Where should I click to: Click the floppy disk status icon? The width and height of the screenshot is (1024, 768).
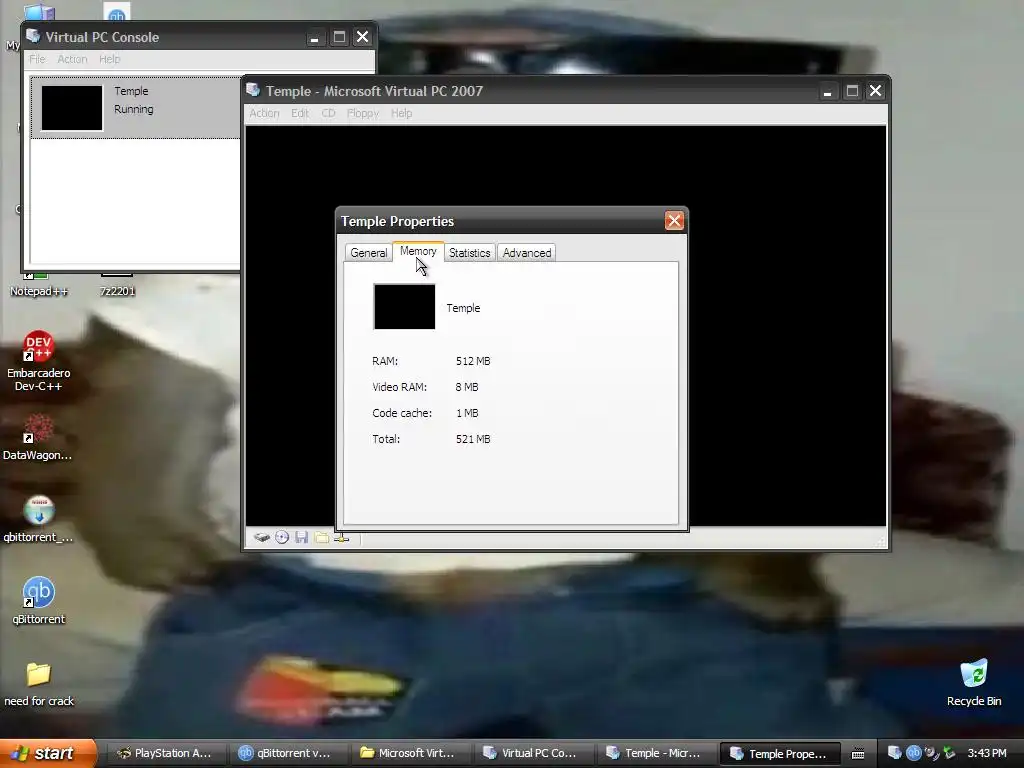[x=301, y=537]
